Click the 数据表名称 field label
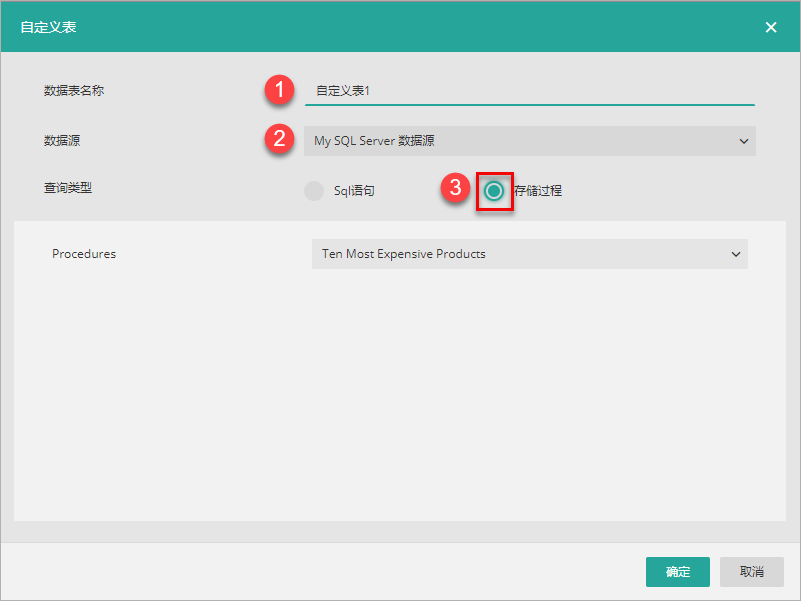 (x=73, y=90)
